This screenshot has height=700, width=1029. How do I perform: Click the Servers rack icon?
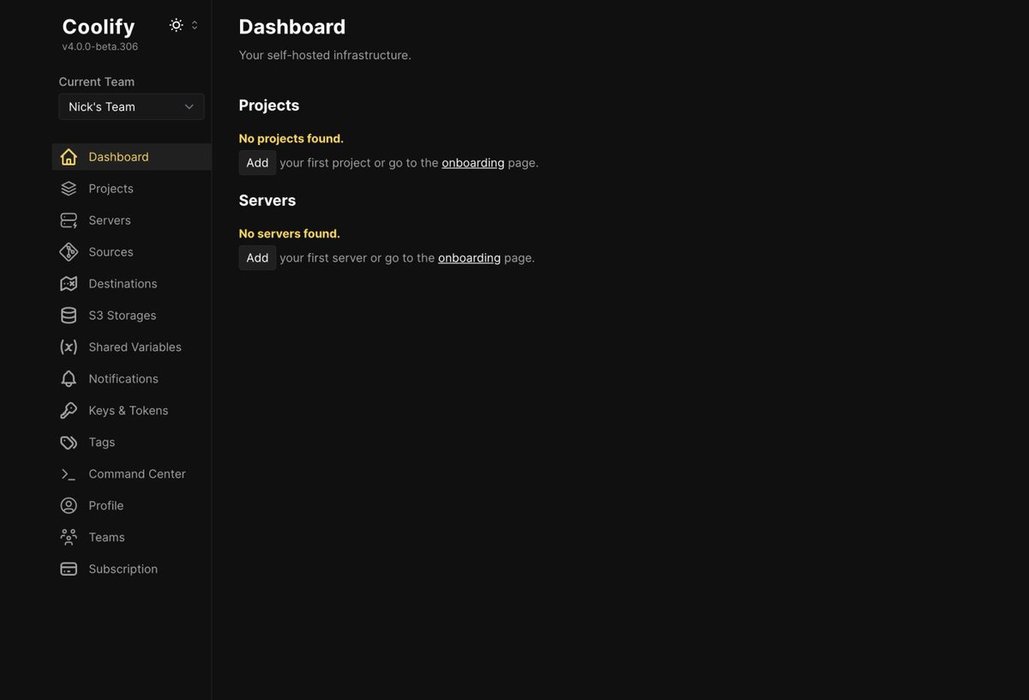(68, 220)
